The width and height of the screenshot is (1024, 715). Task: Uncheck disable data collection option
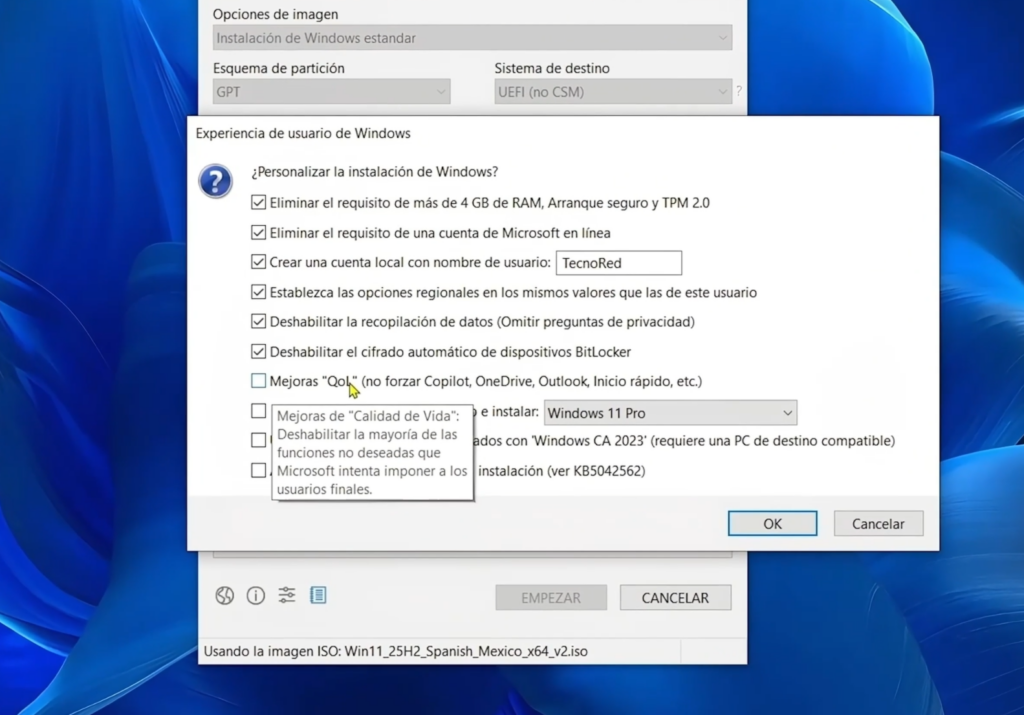click(259, 321)
